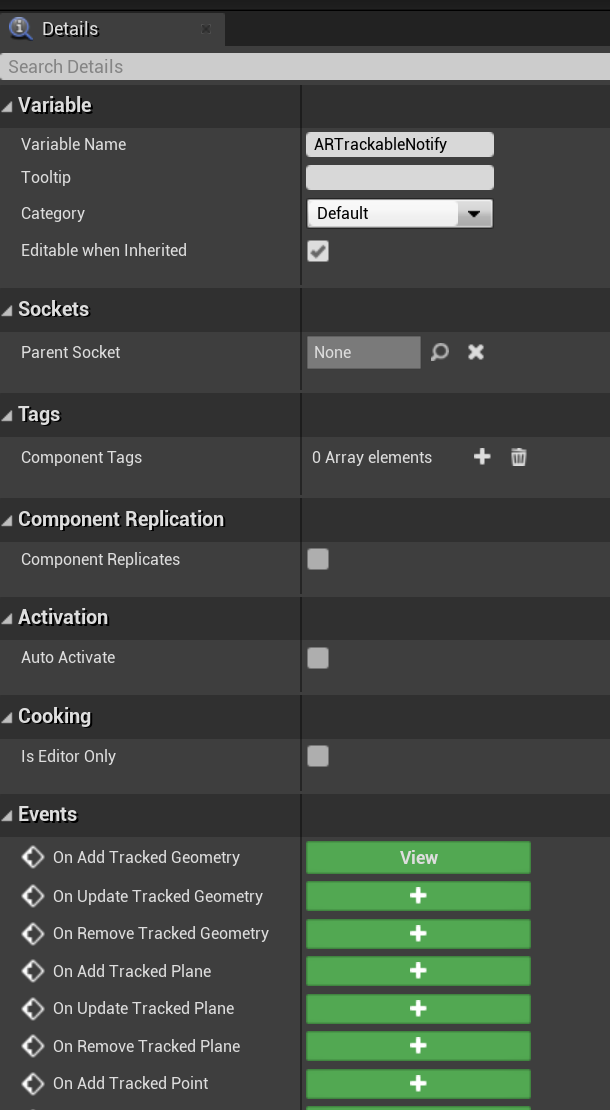Add the On Update Tracked Plane event

[418, 1008]
